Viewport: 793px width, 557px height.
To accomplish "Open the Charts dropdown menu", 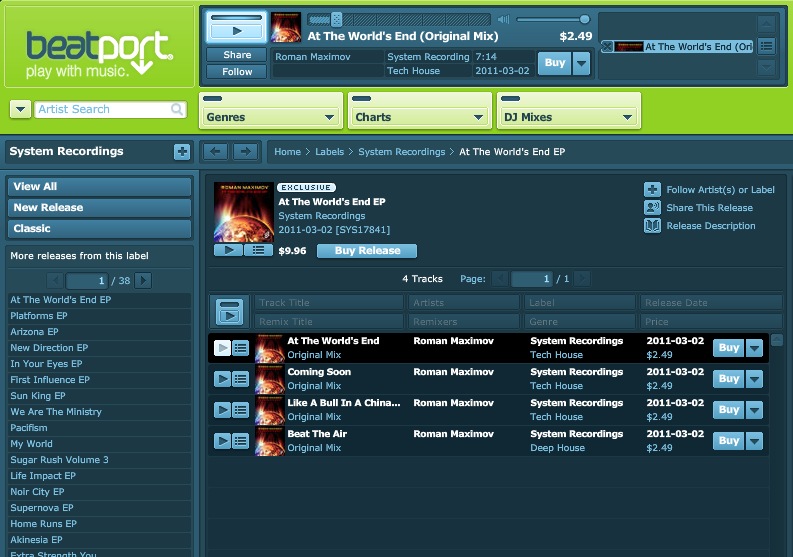I will tap(418, 117).
